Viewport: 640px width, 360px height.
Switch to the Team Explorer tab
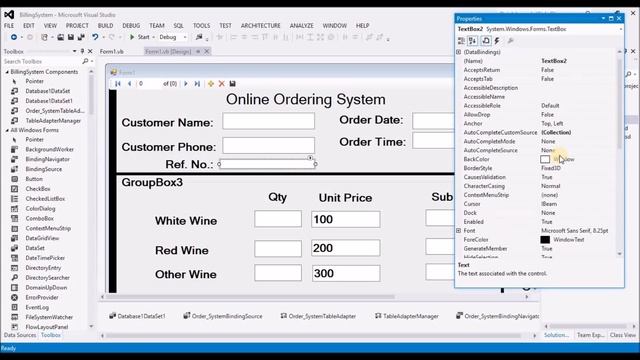click(590, 335)
